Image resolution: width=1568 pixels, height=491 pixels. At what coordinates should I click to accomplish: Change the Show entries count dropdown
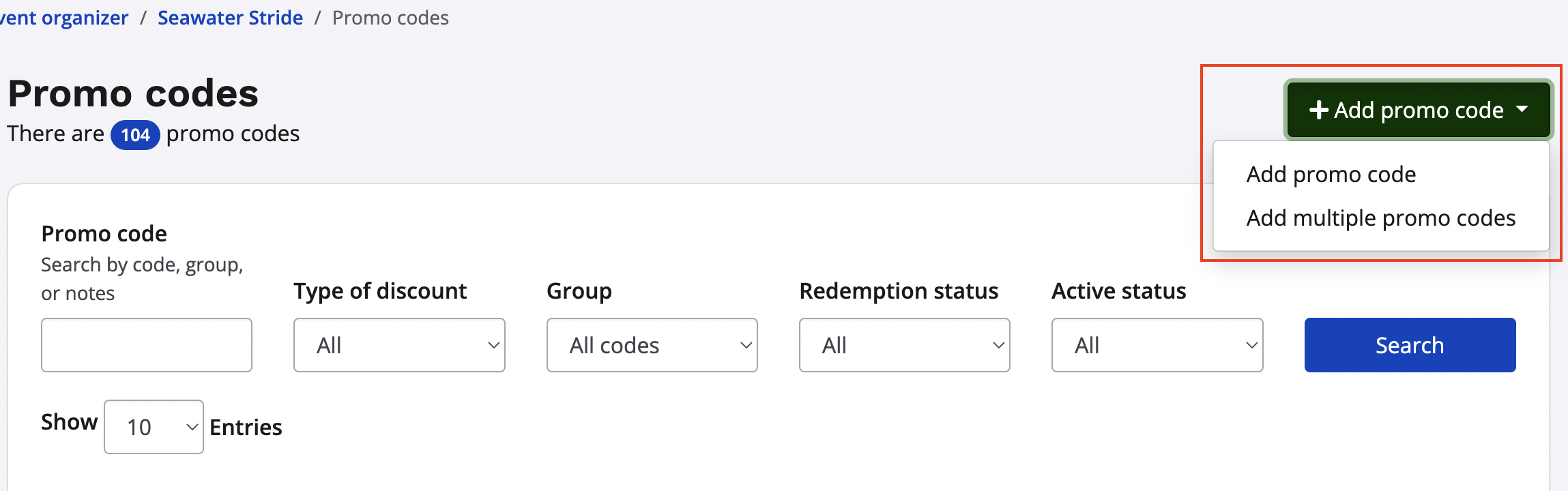(154, 427)
